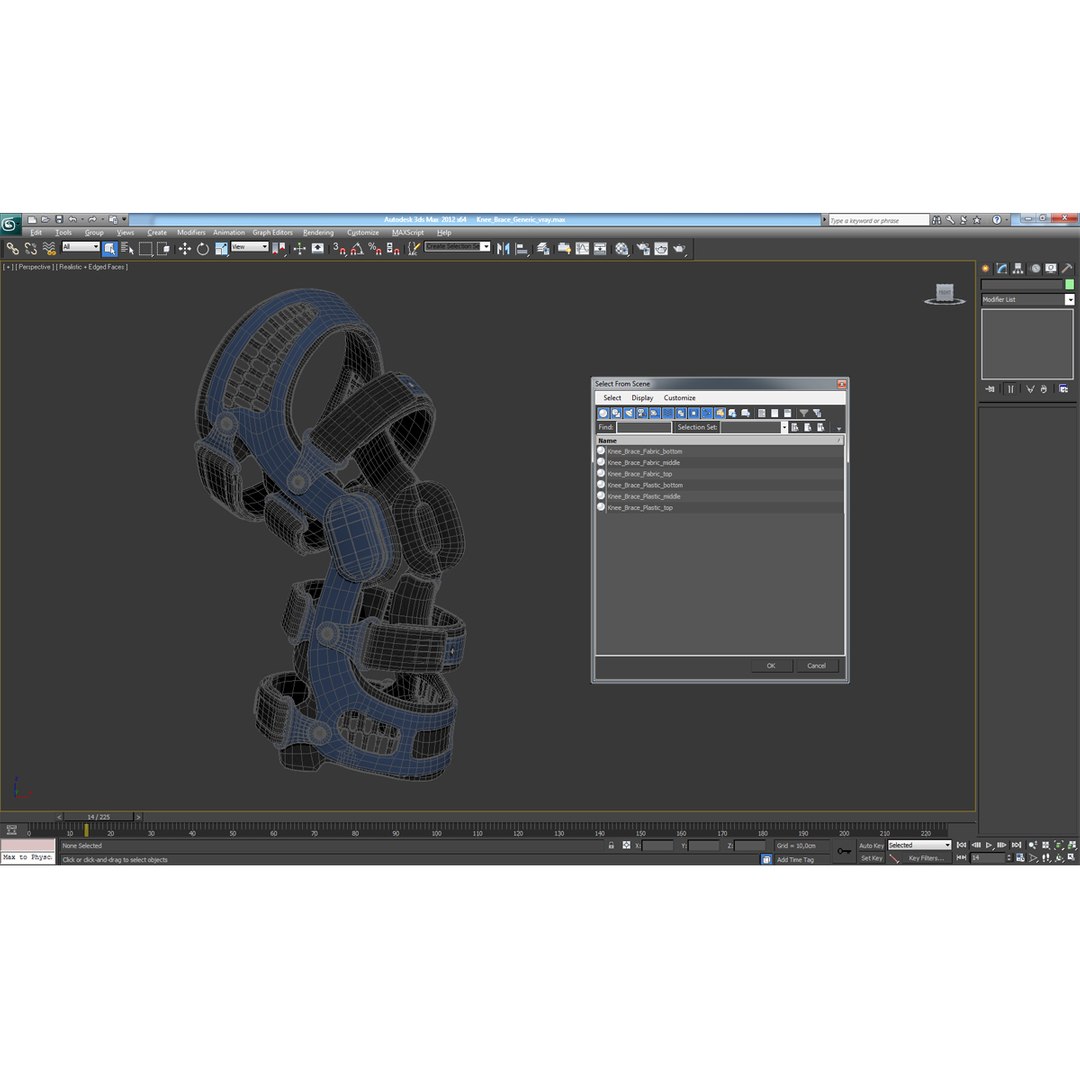Toggle Display Geometry filter in Select From Scene
1080x1080 pixels.
pyautogui.click(x=603, y=413)
